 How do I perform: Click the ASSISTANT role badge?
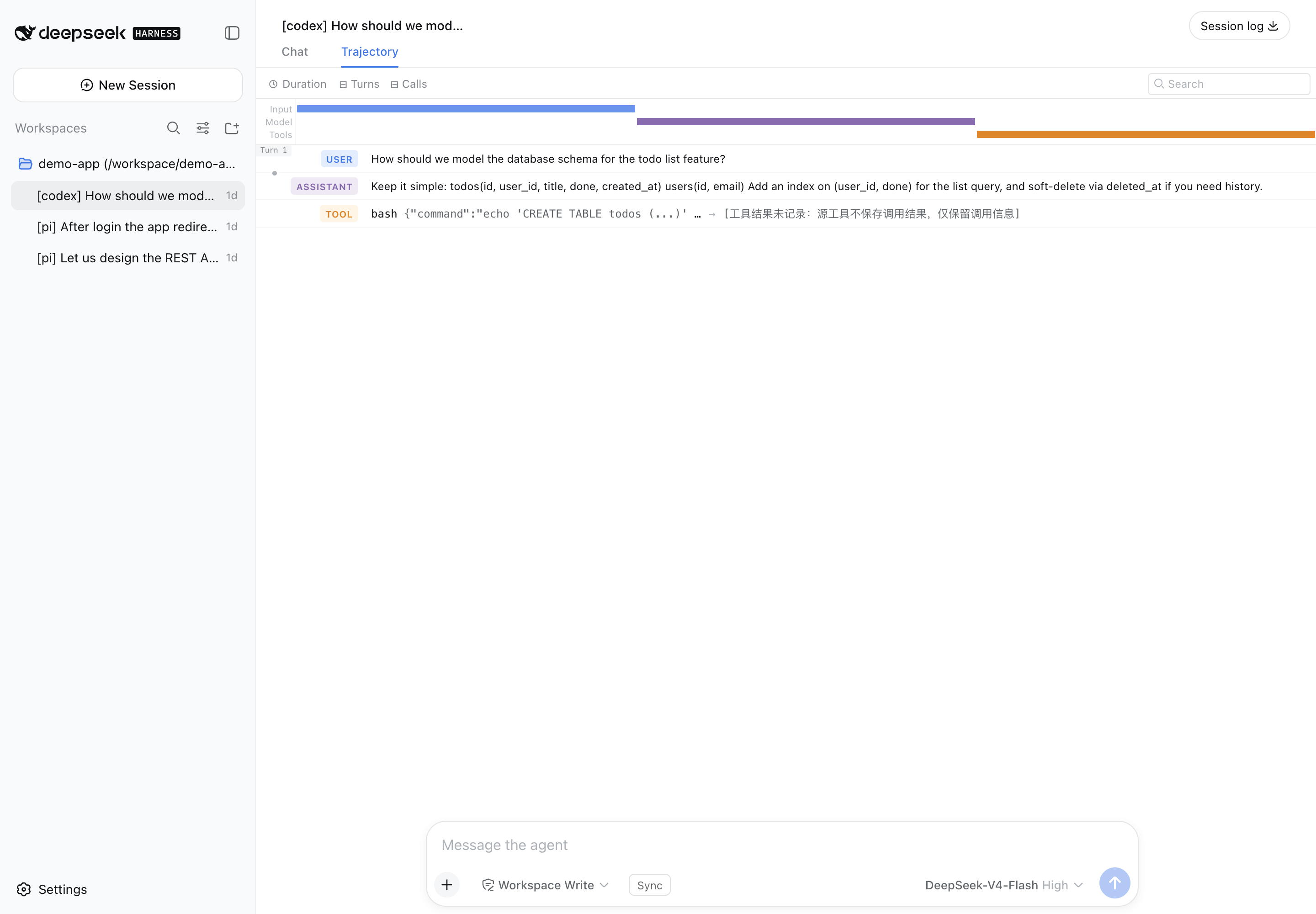click(x=325, y=187)
